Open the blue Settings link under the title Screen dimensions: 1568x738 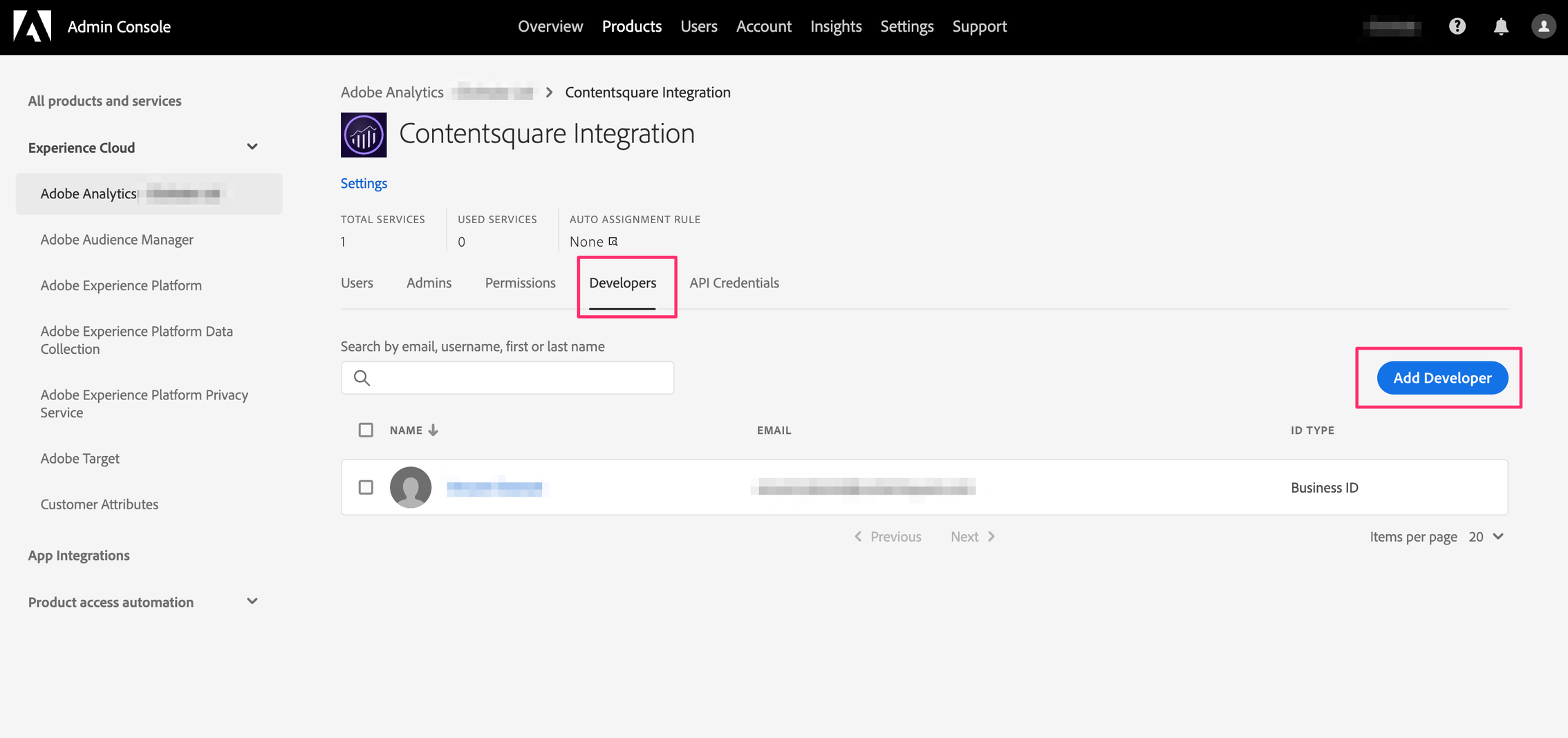pos(364,183)
